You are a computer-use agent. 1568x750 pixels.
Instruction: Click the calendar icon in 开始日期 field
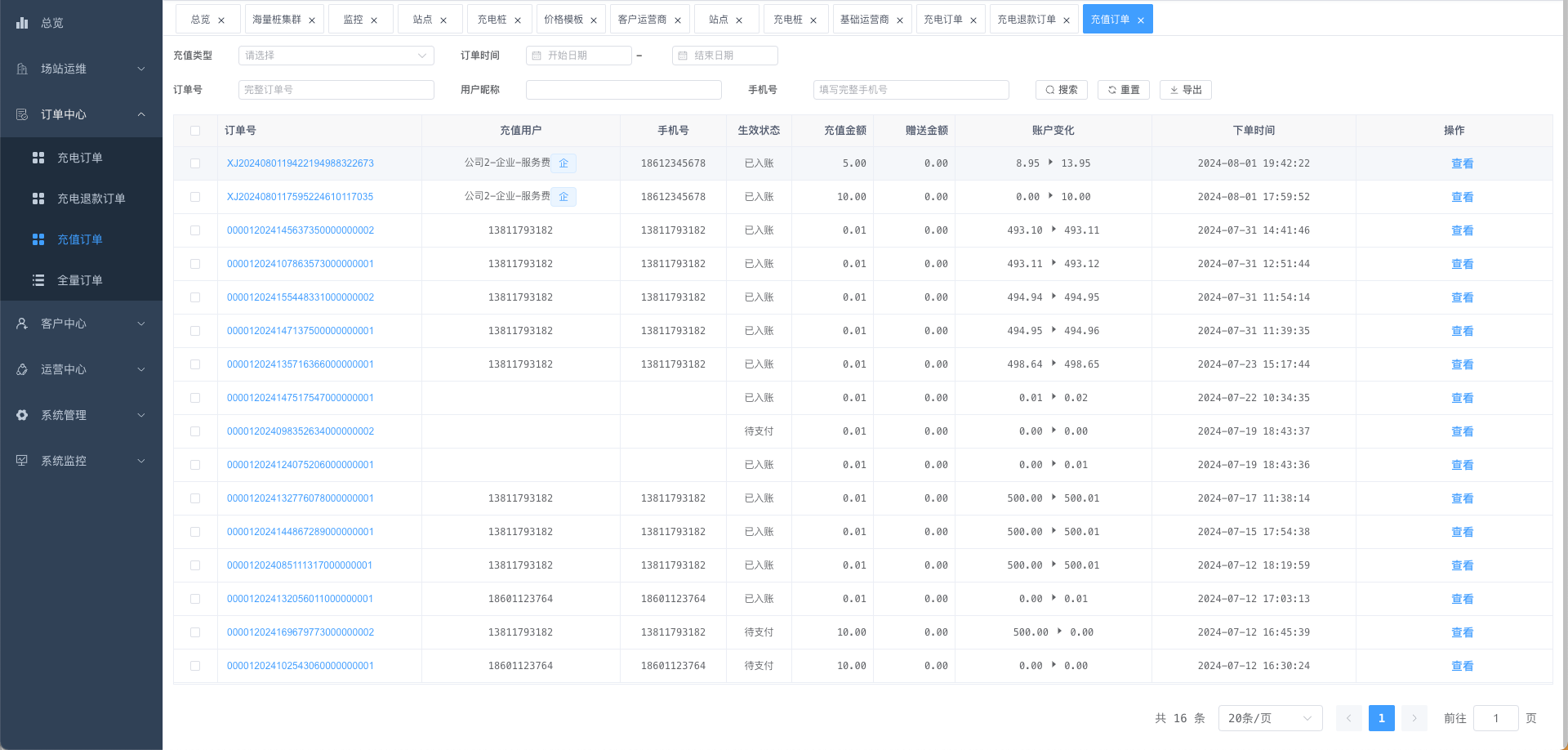coord(537,56)
